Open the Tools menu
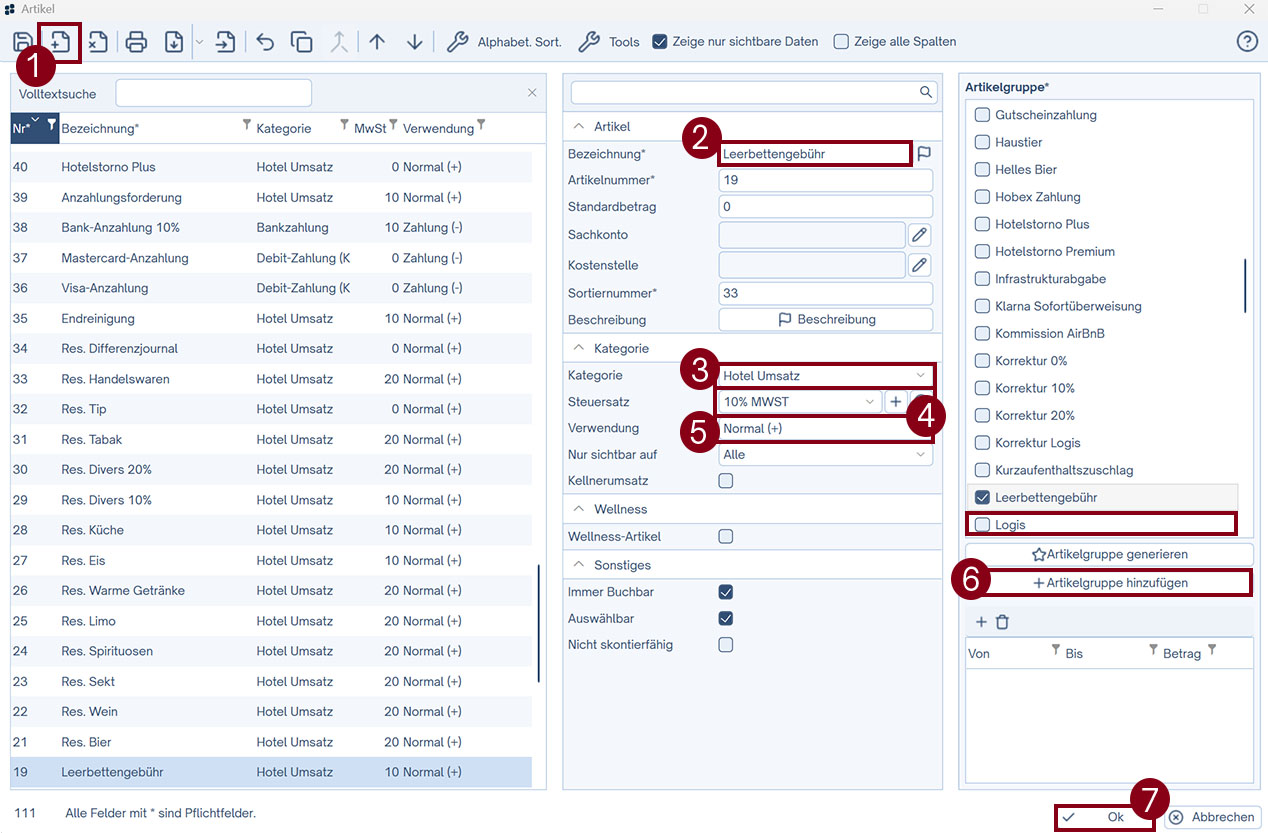1268x833 pixels. [610, 42]
